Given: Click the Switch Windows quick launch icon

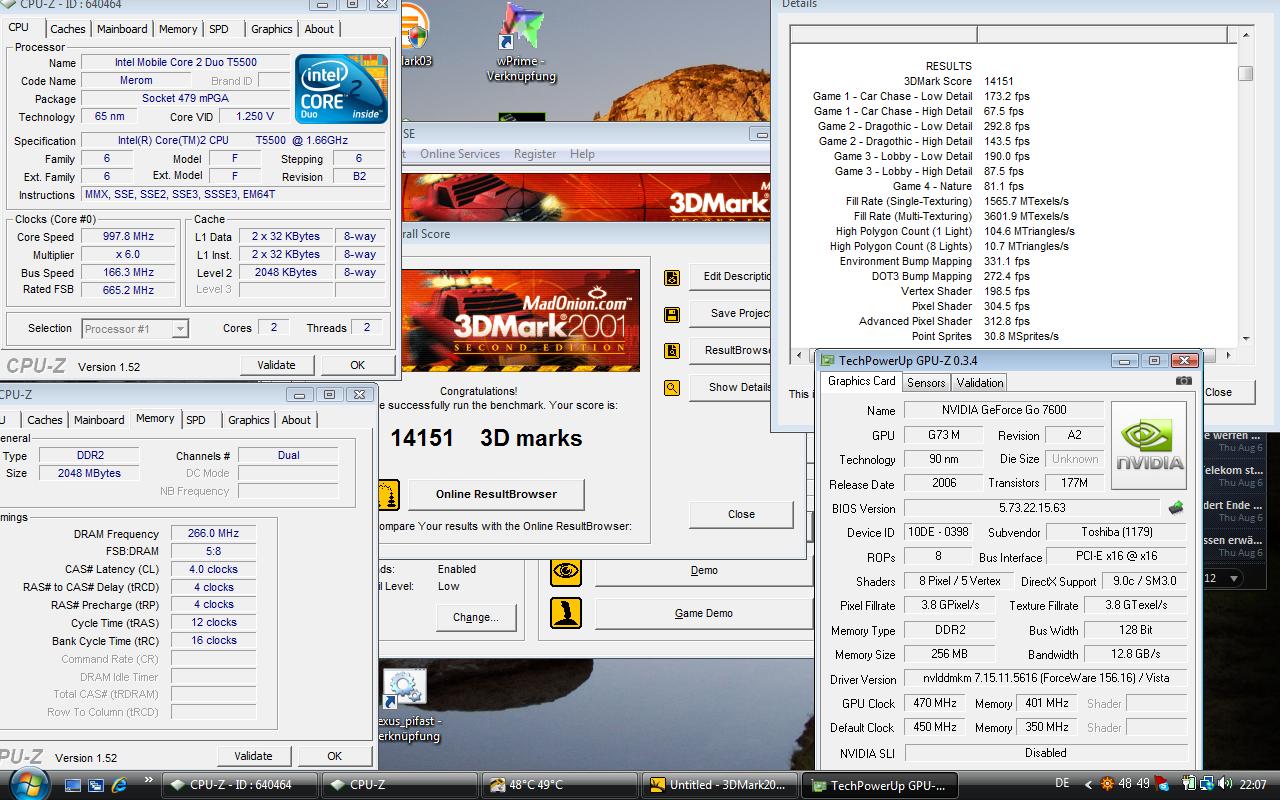Looking at the screenshot, I should pos(96,785).
